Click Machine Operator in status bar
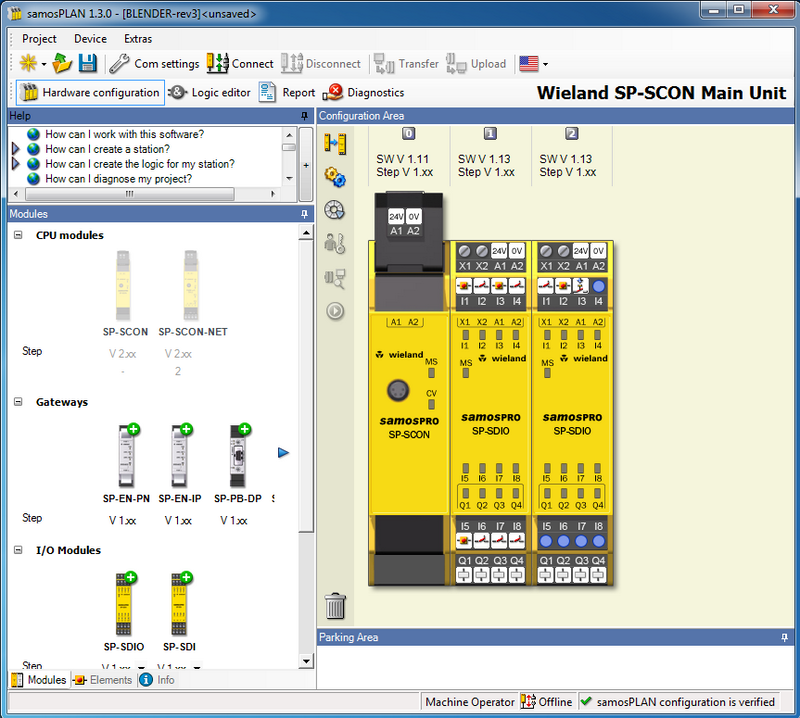 point(470,702)
